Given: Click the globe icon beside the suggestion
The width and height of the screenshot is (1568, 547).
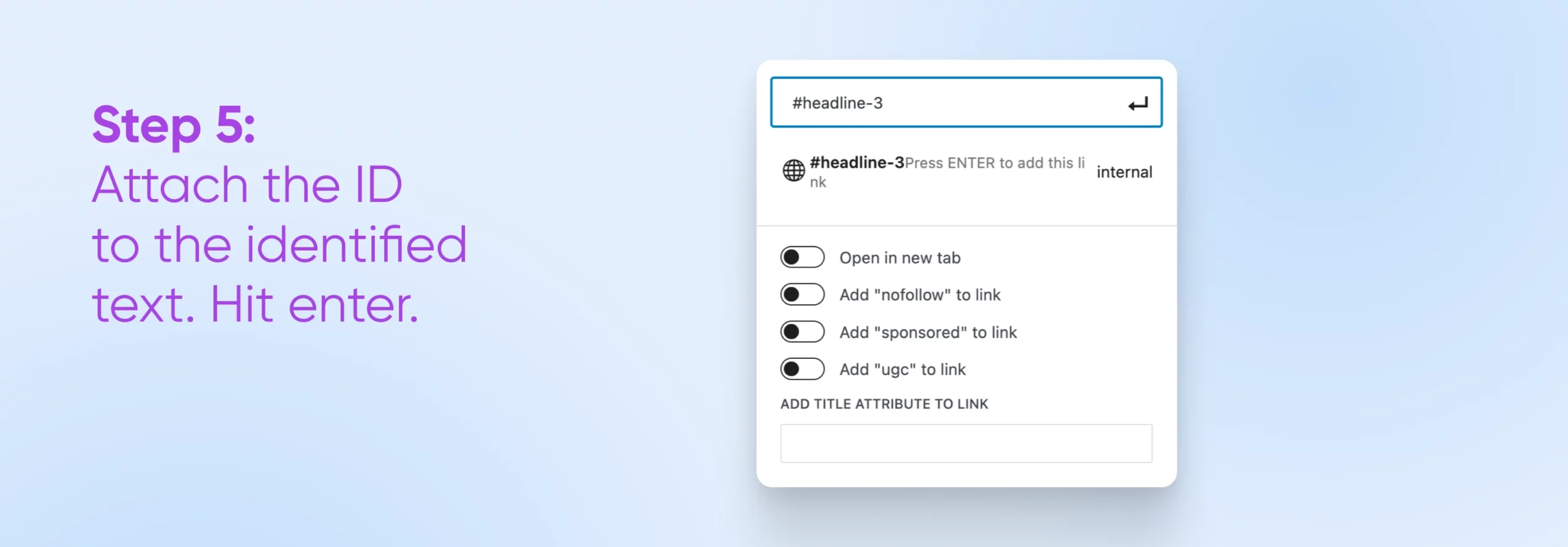Looking at the screenshot, I should click(793, 171).
